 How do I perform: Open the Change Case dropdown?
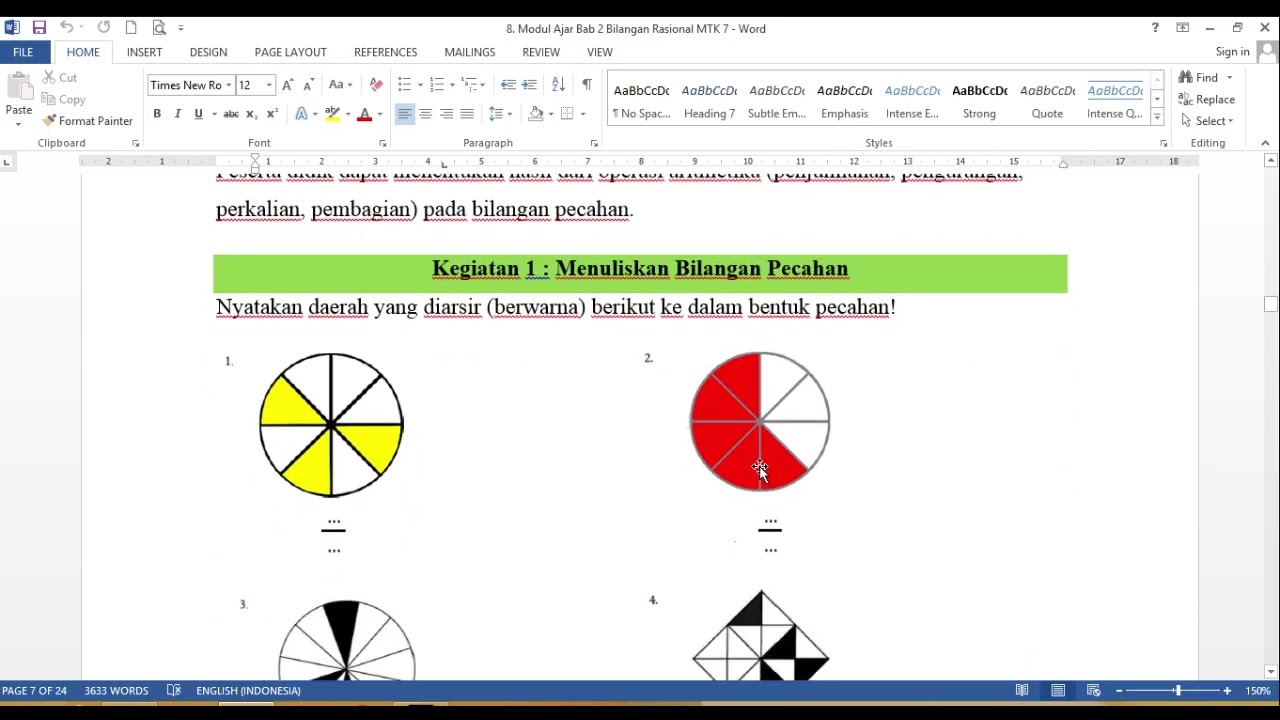click(x=341, y=85)
